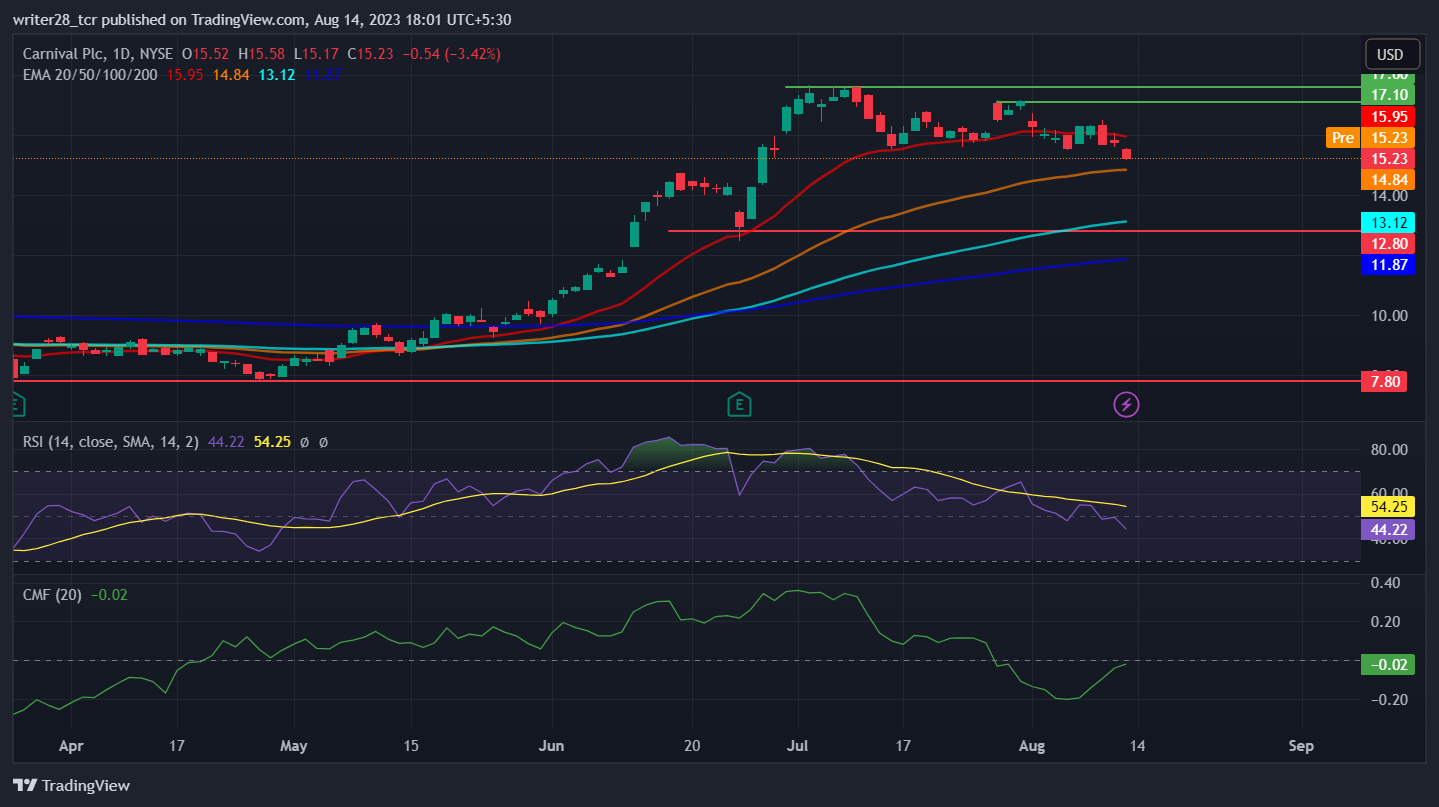1439x807 pixels.
Task: Click the 10.00 price scale value
Action: [1389, 316]
